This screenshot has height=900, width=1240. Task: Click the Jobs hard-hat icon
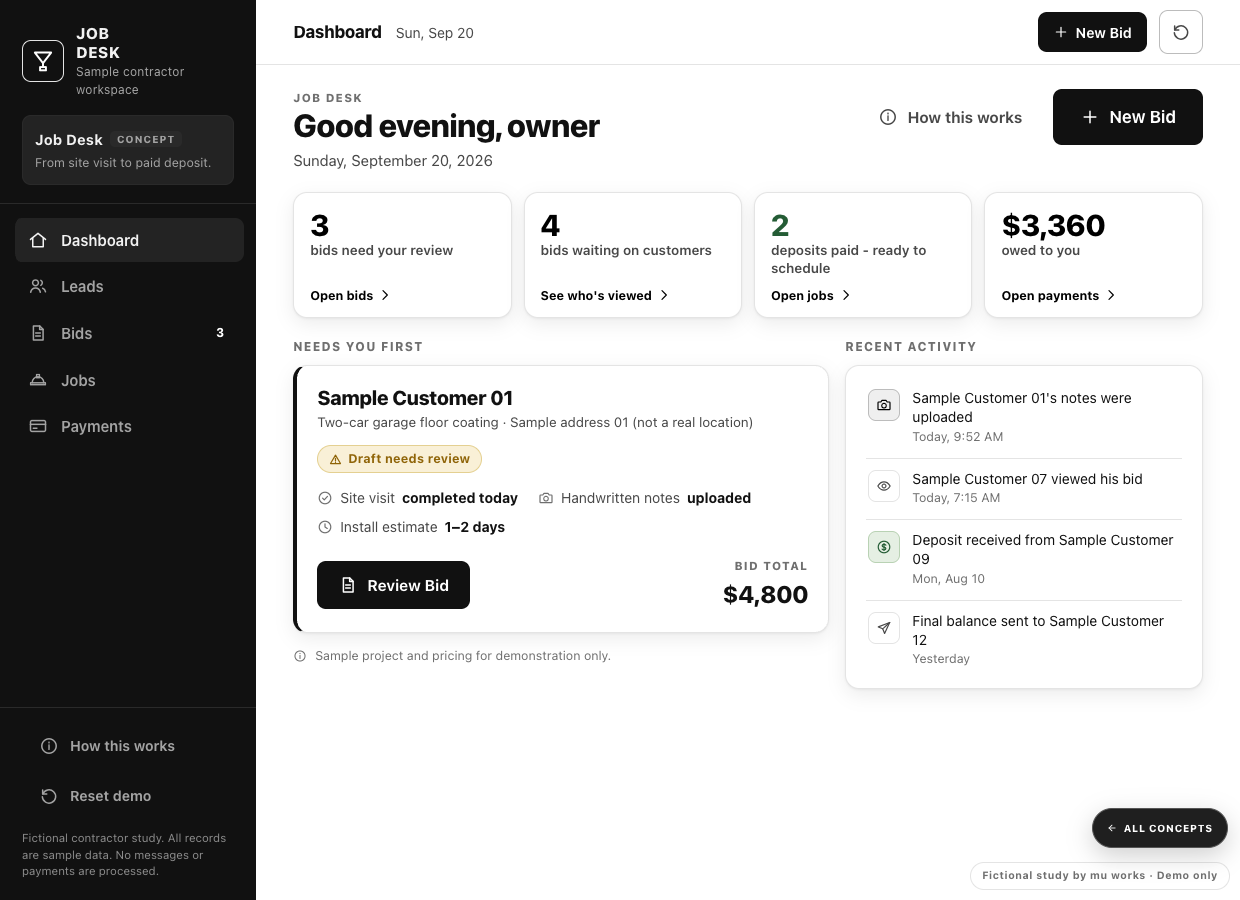point(38,380)
